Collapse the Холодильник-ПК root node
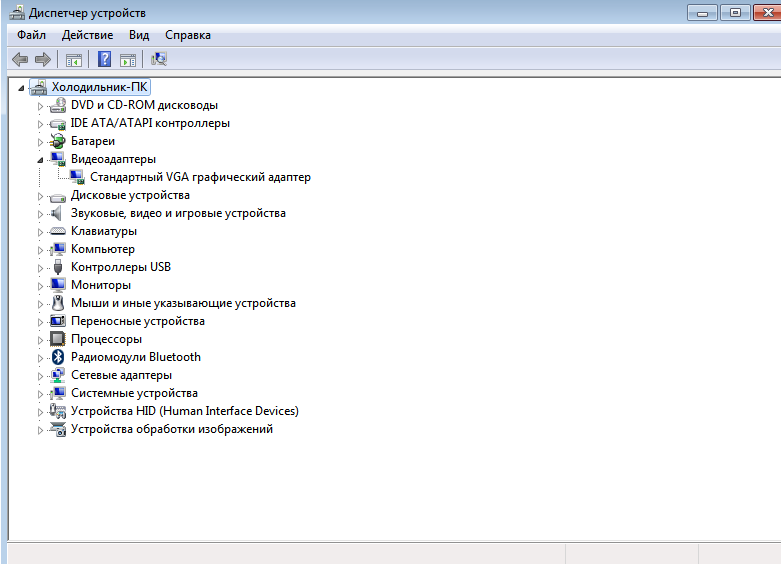 [x=21, y=88]
